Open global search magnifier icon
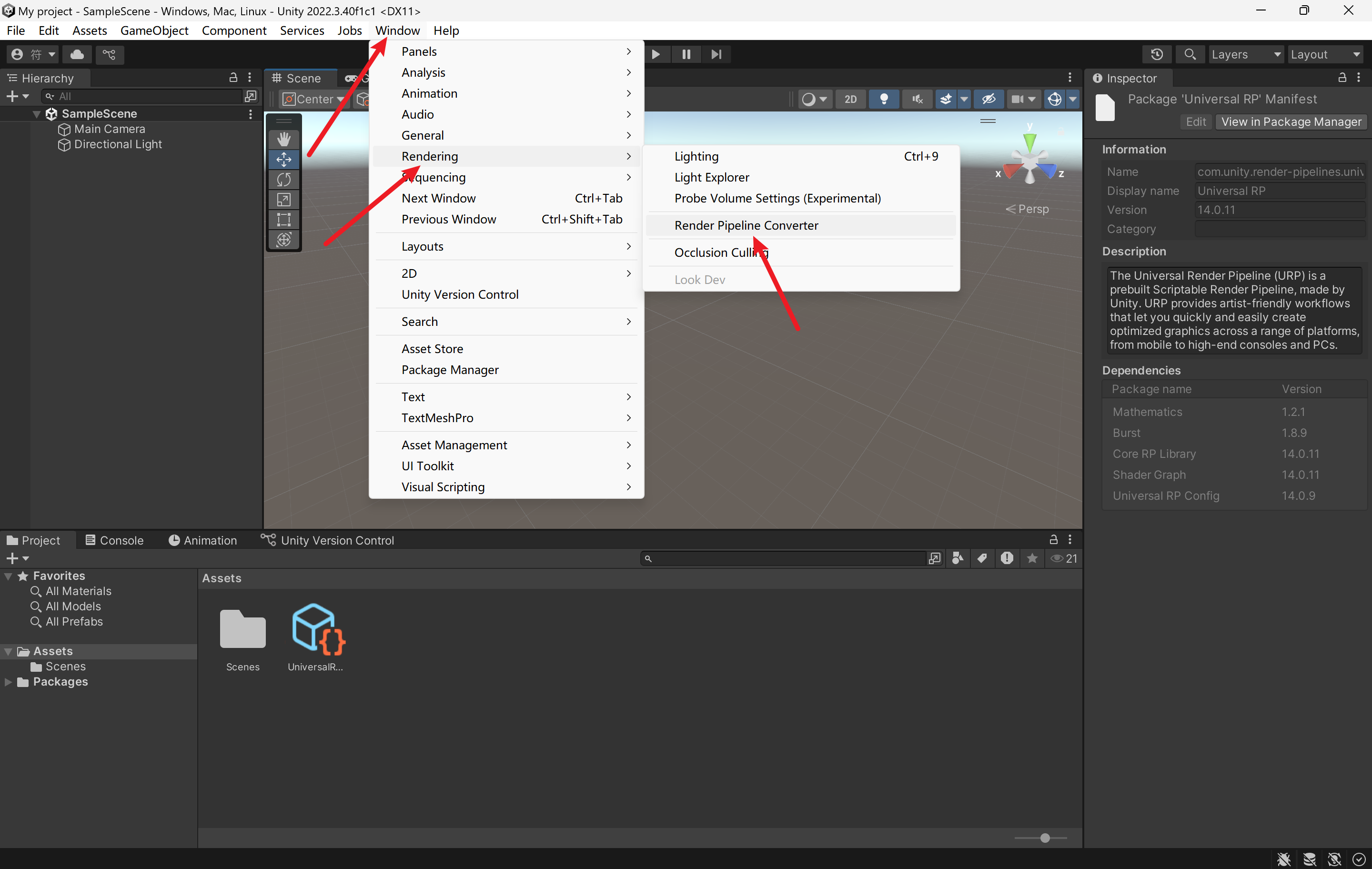The height and width of the screenshot is (869, 1372). 1190,54
